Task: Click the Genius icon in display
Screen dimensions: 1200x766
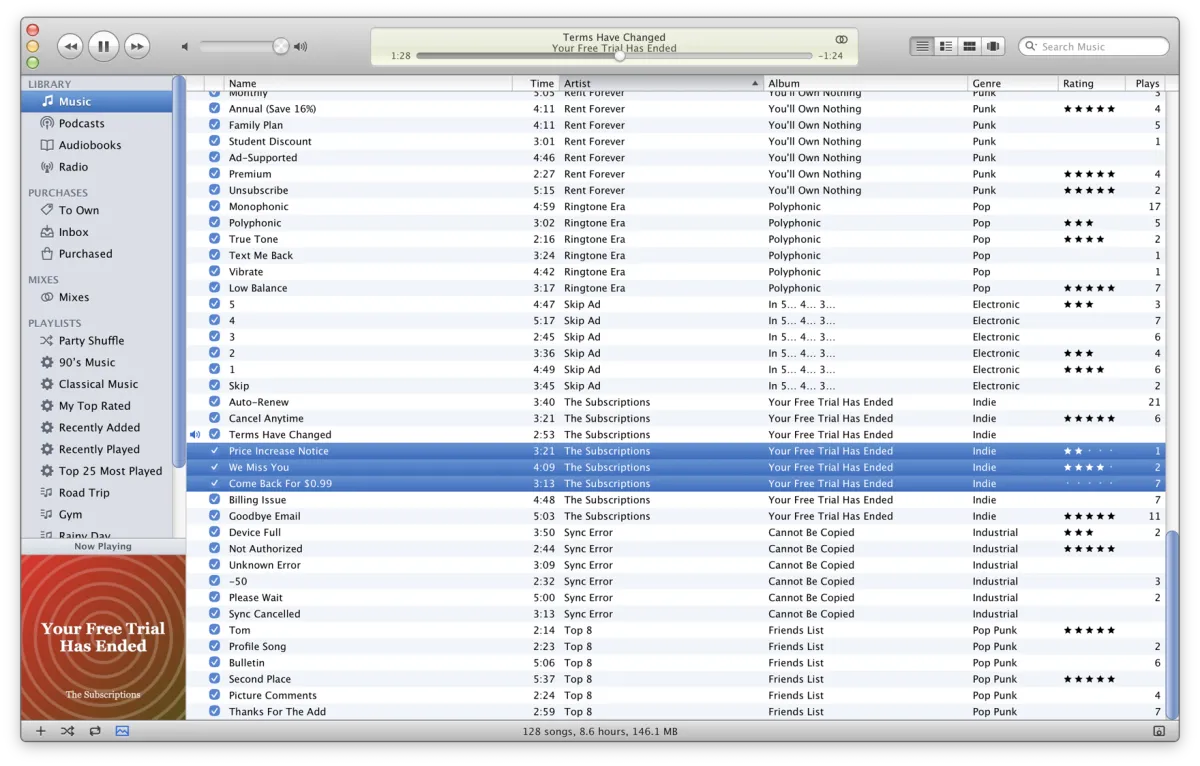Action: 841,39
